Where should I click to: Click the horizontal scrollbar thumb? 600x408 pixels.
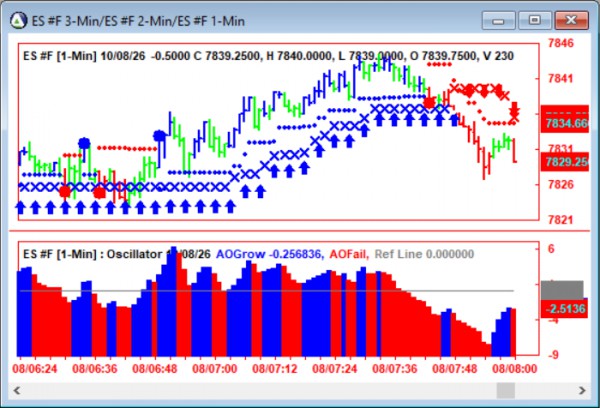[505, 390]
